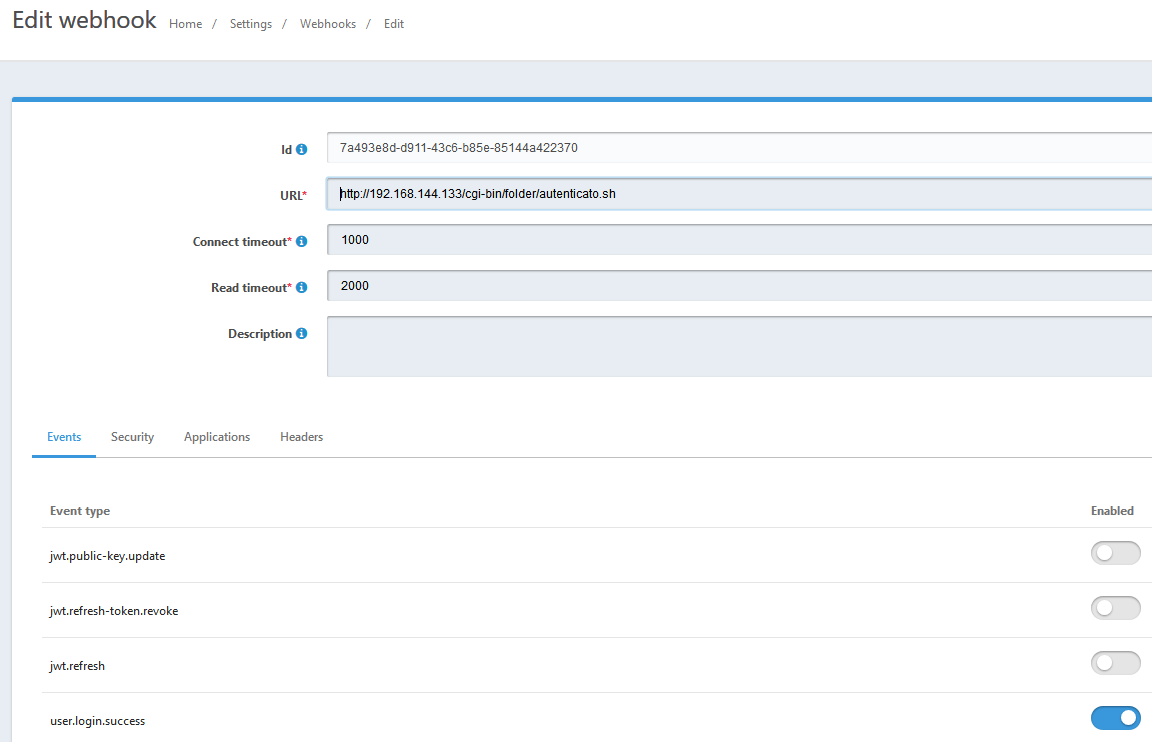1152x742 pixels.
Task: Focus the URL input field
Action: coord(739,194)
